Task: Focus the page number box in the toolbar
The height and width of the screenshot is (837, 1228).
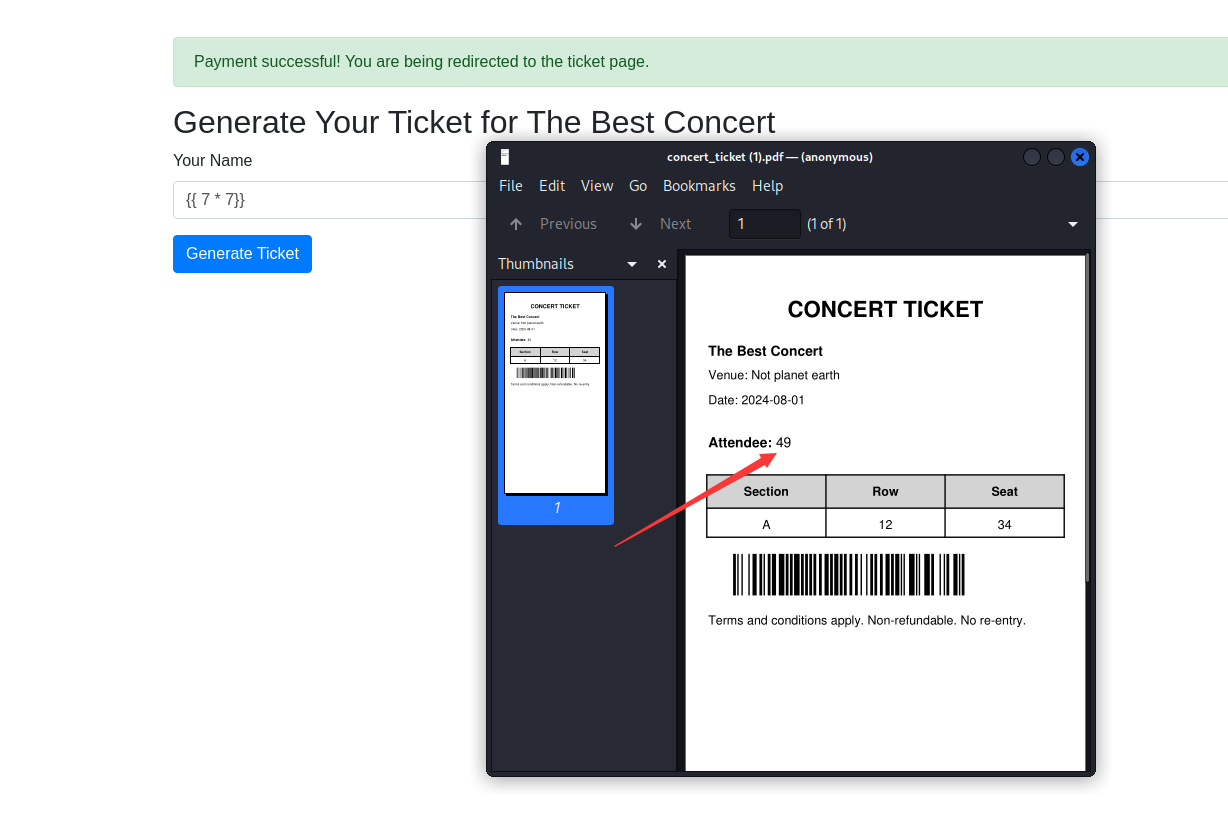Action: (764, 224)
